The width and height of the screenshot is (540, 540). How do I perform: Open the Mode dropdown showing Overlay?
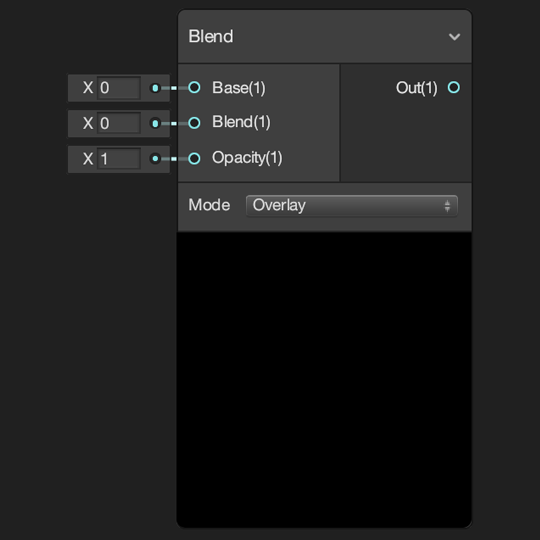[x=352, y=206]
